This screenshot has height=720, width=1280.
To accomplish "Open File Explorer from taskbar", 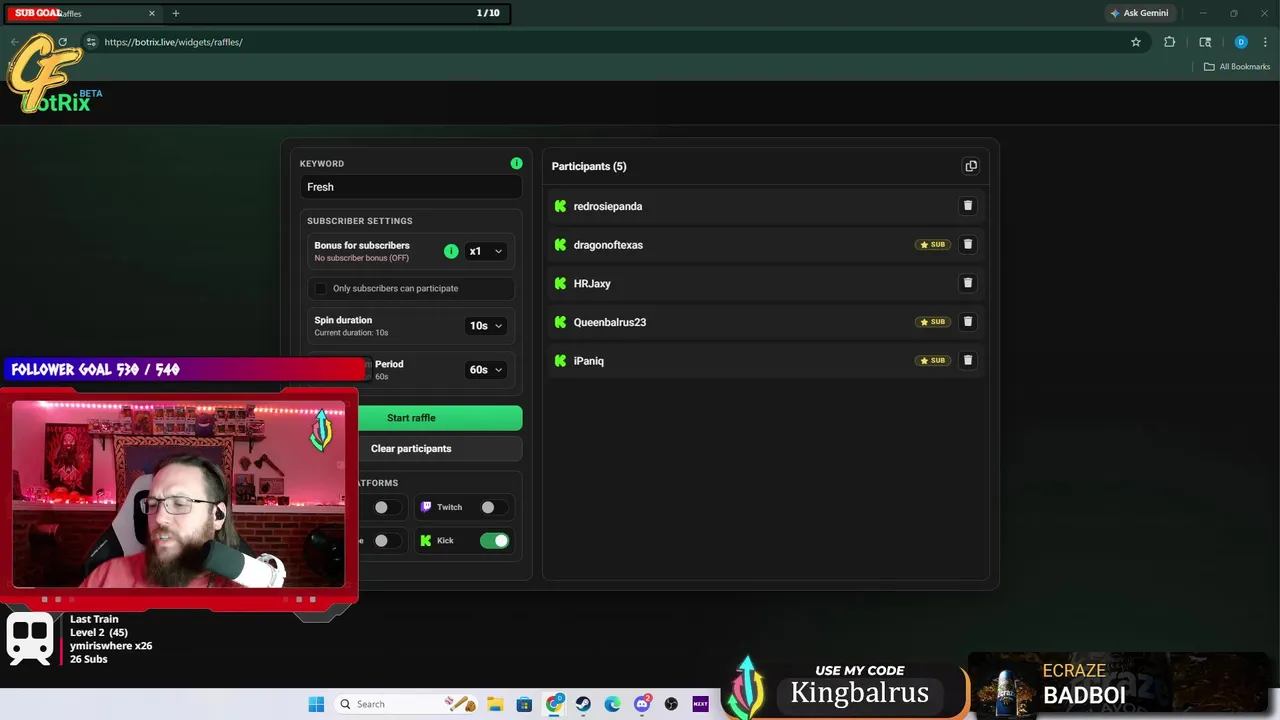I will click(495, 704).
